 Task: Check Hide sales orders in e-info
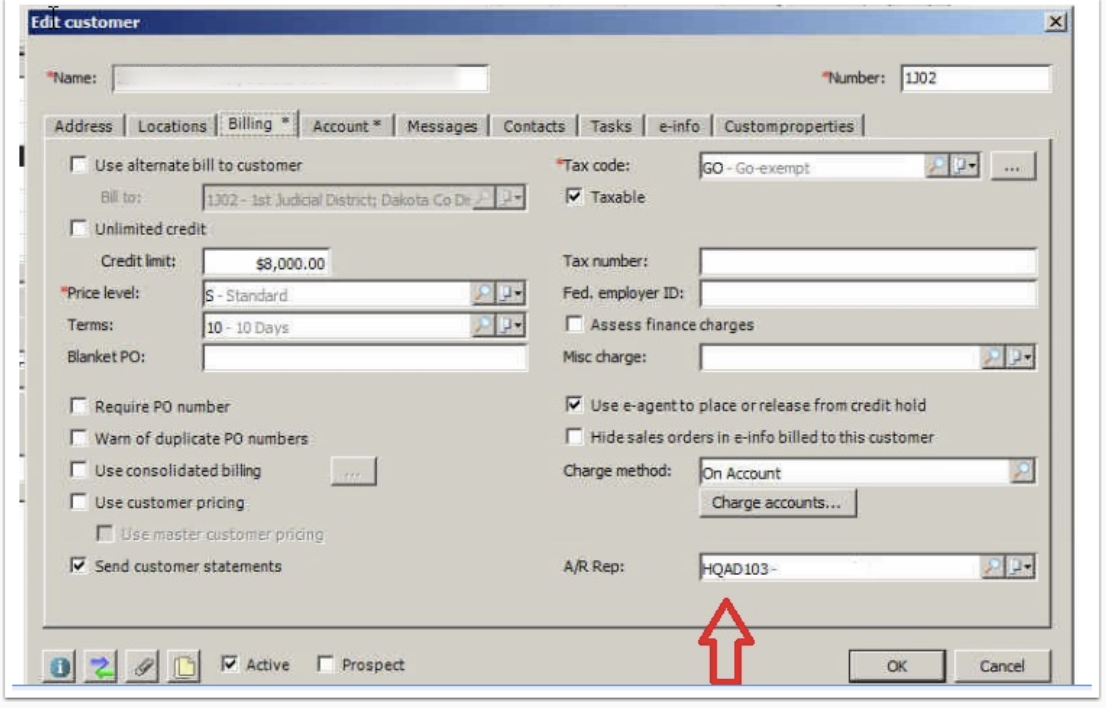[574, 437]
